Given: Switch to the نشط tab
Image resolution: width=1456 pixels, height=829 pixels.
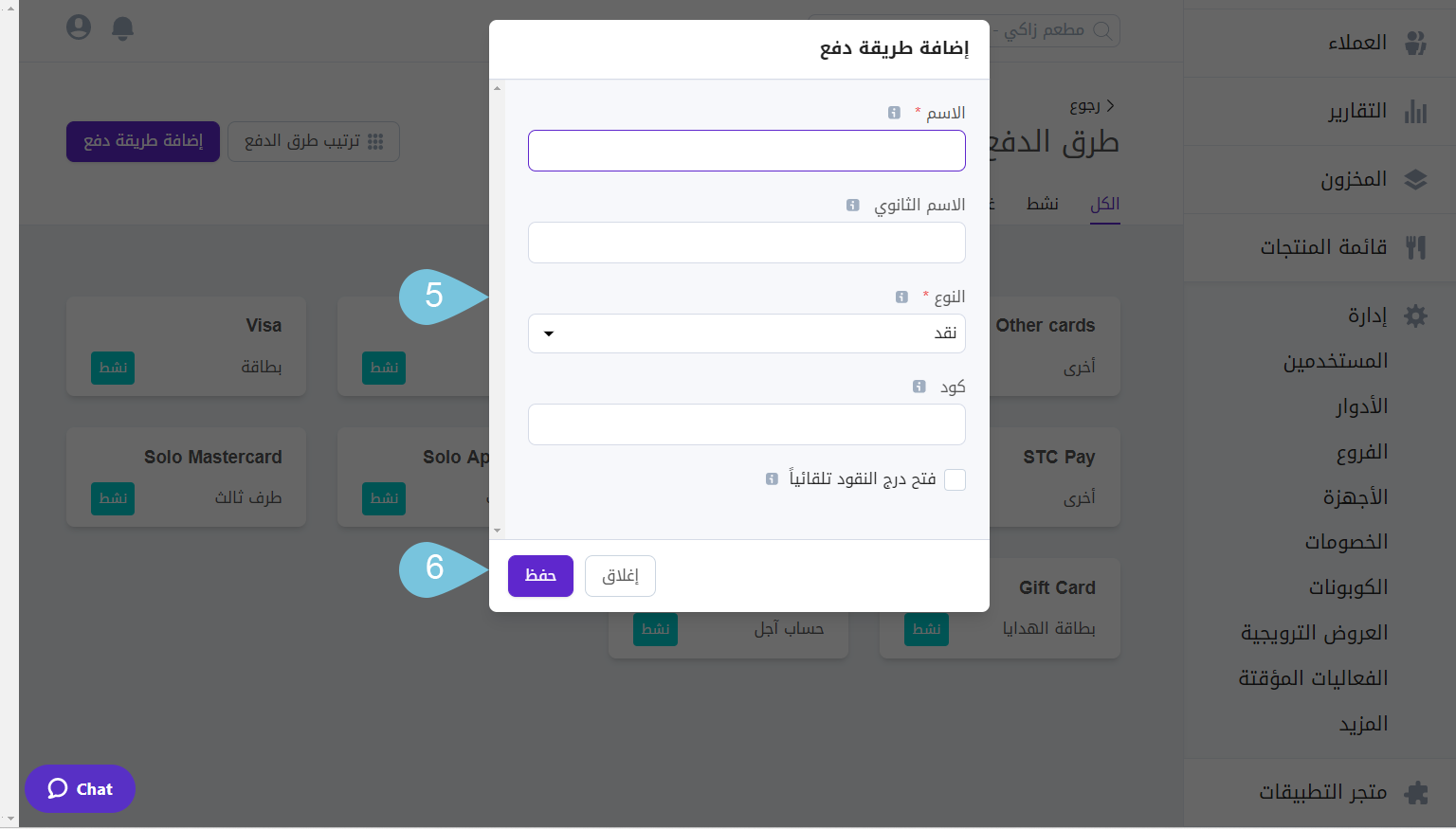Looking at the screenshot, I should [1042, 203].
